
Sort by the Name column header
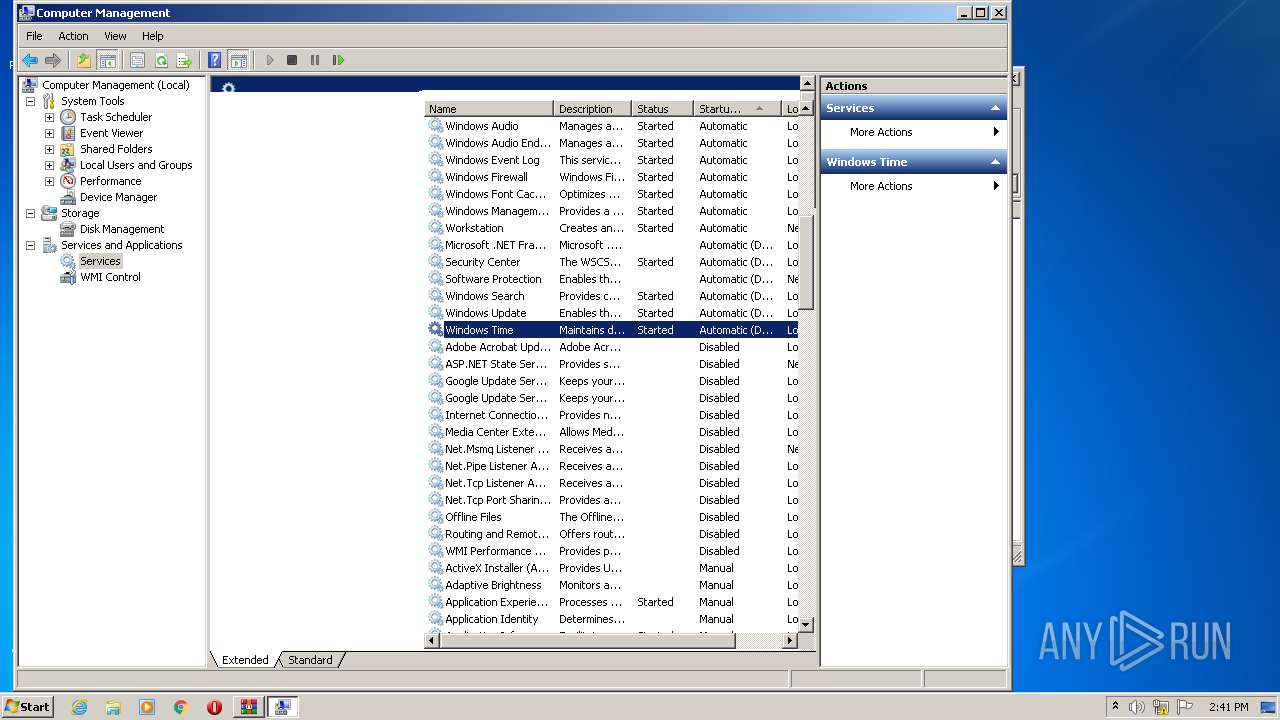click(x=488, y=109)
